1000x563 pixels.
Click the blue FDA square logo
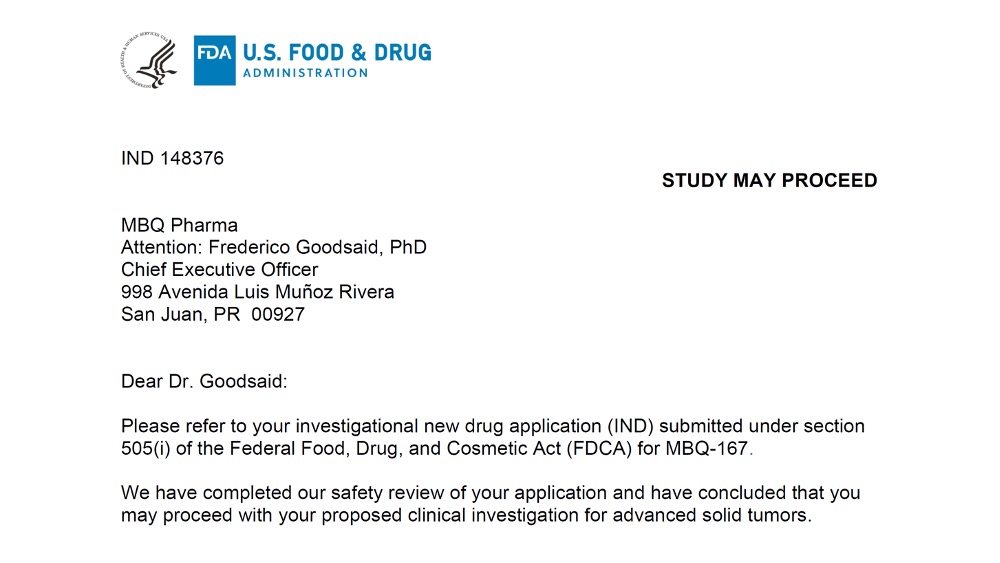[214, 61]
